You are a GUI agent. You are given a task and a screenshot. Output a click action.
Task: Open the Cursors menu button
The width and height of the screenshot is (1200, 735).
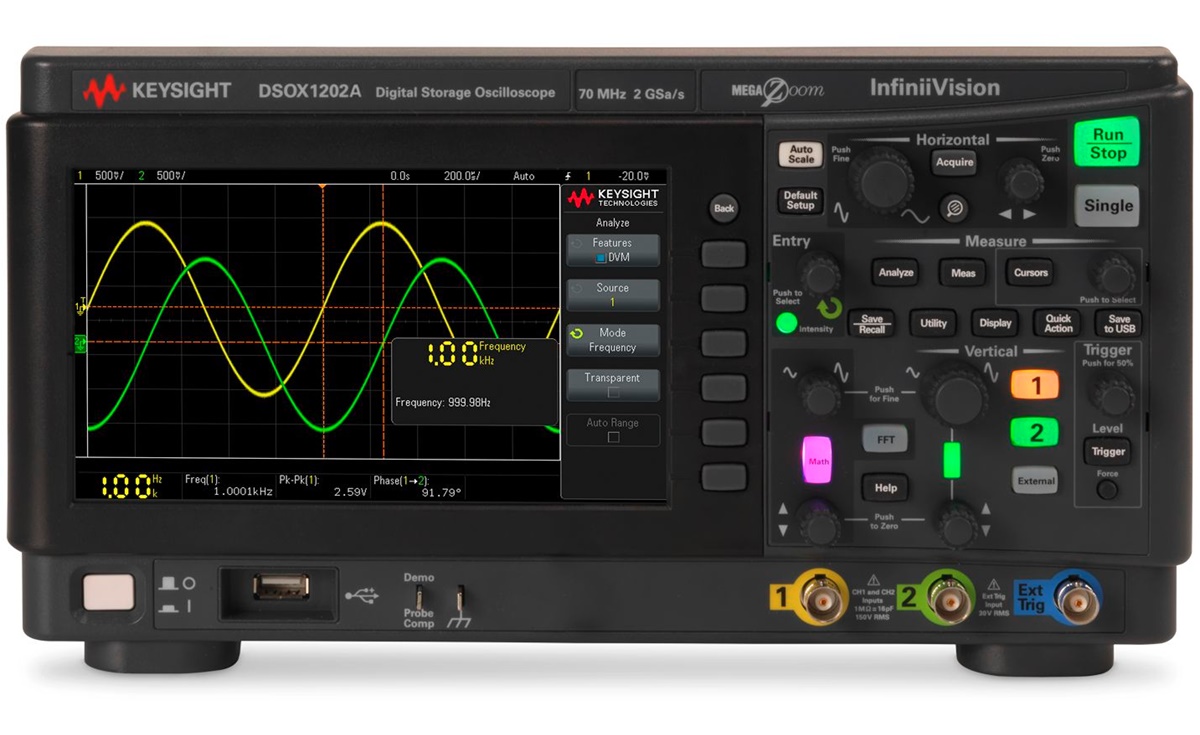[x=1030, y=272]
